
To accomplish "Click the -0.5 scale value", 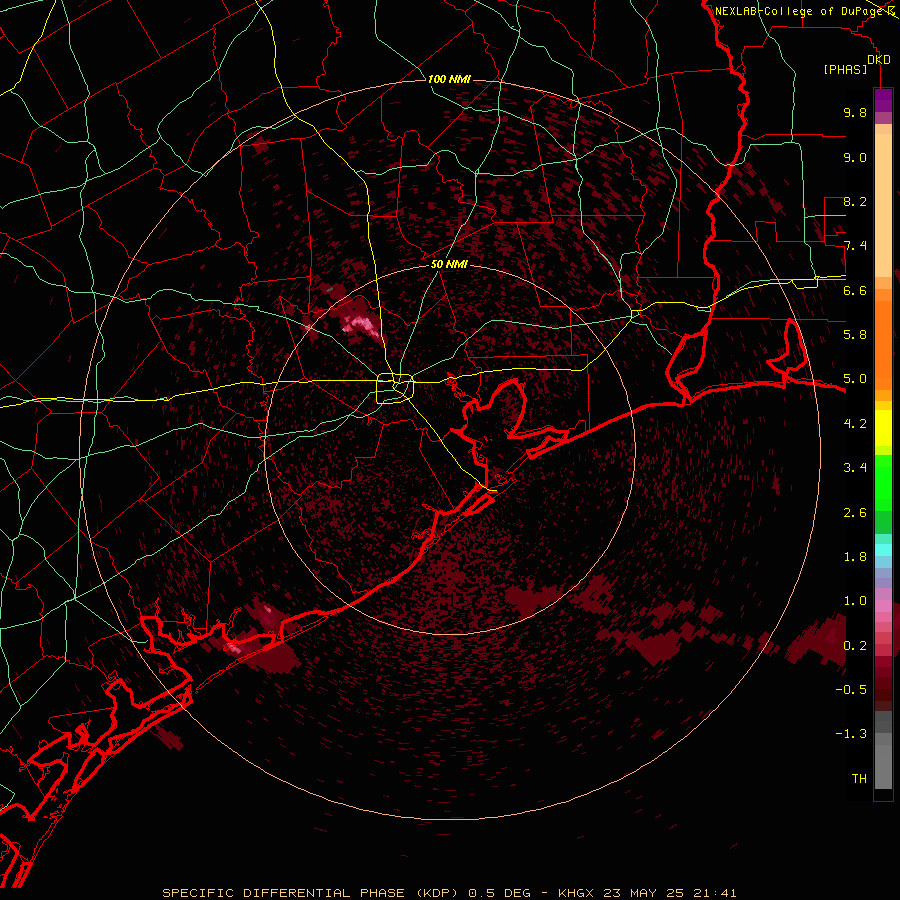I will [851, 690].
